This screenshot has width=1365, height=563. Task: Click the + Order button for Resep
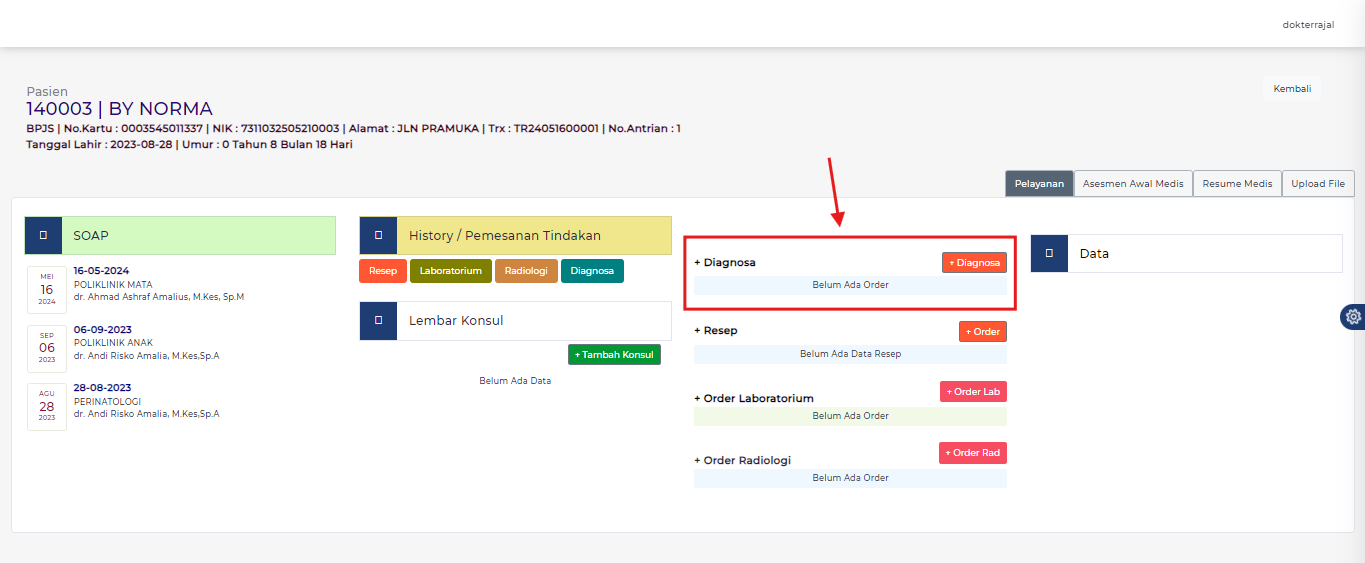tap(982, 331)
